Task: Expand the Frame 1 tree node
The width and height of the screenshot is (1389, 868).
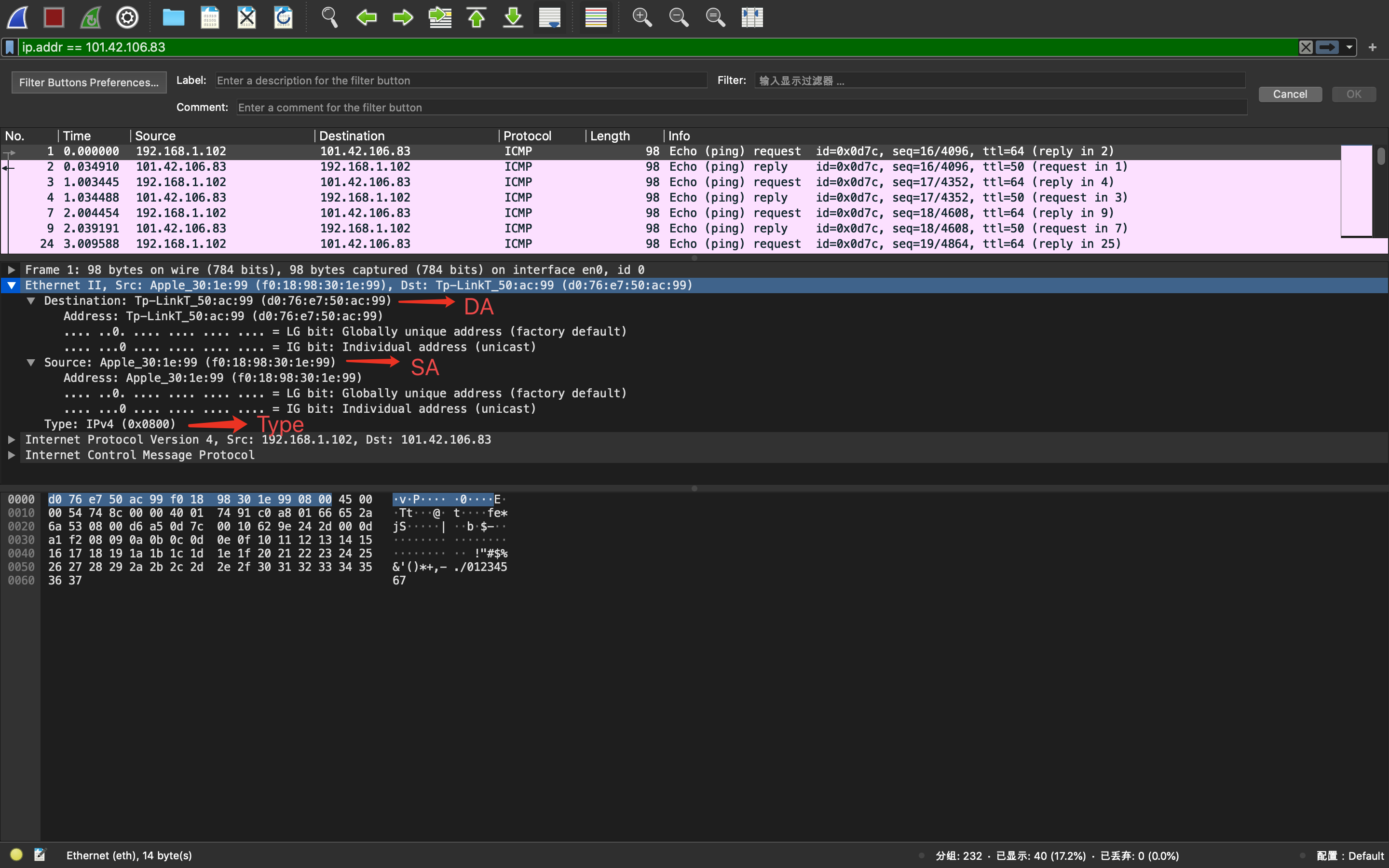Action: coord(11,270)
